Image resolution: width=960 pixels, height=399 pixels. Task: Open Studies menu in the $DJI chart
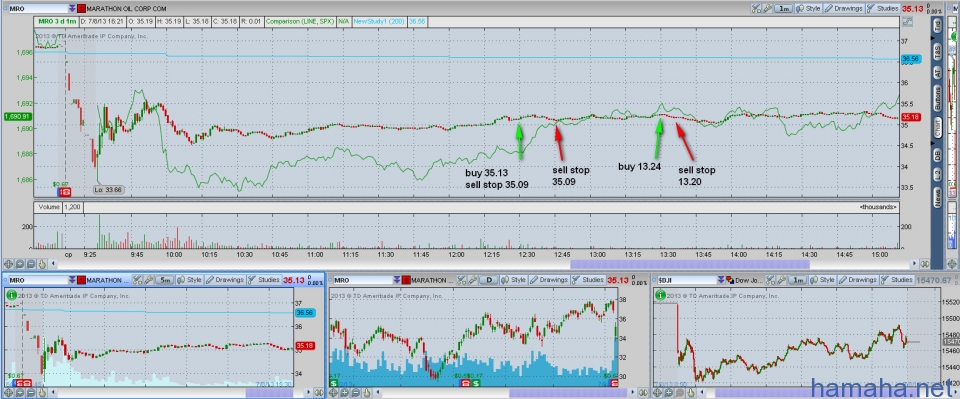[x=898, y=280]
